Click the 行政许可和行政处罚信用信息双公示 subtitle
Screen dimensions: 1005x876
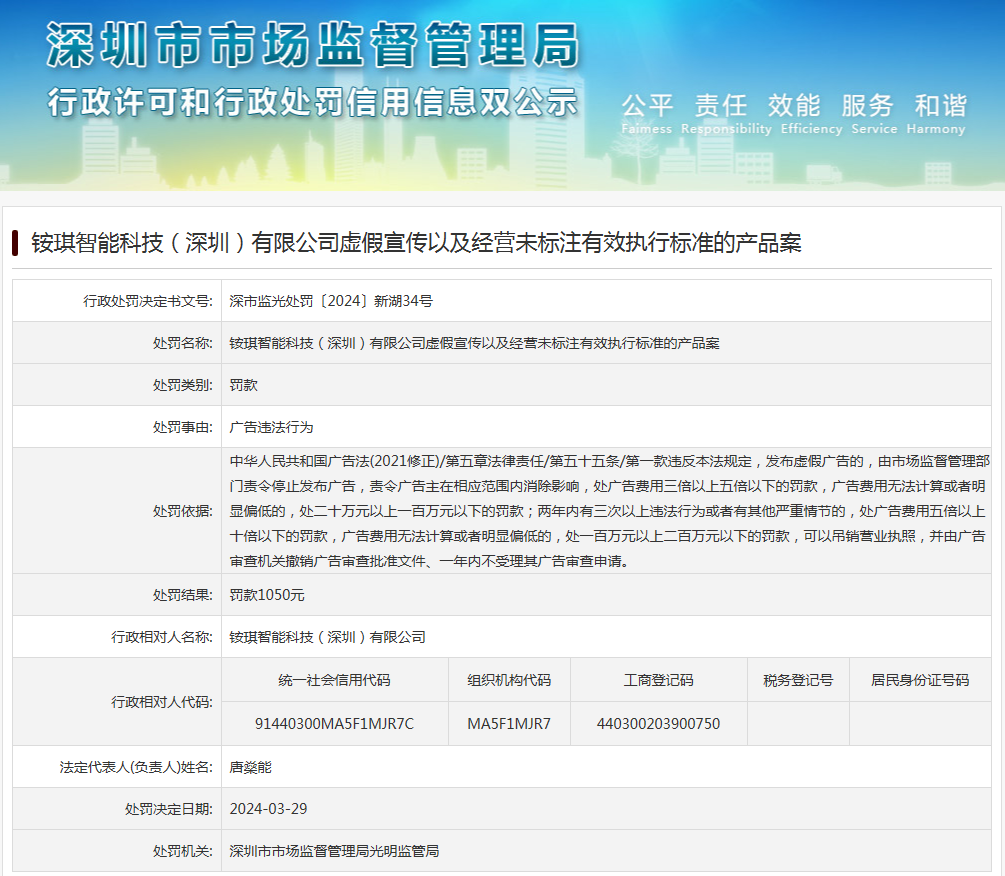click(312, 102)
